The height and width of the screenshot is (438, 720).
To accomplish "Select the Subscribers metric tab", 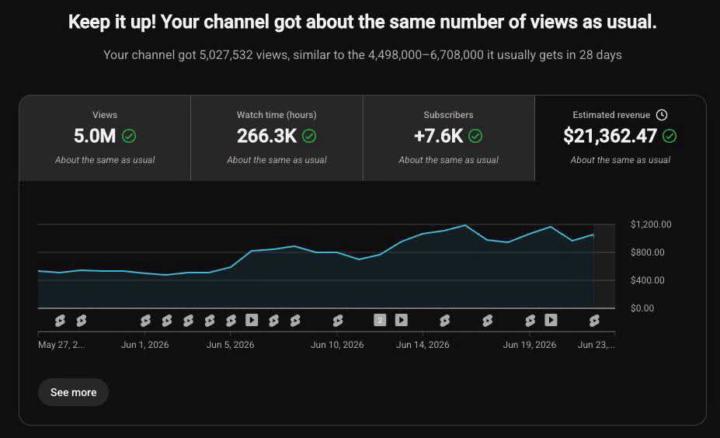I will pyautogui.click(x=449, y=138).
